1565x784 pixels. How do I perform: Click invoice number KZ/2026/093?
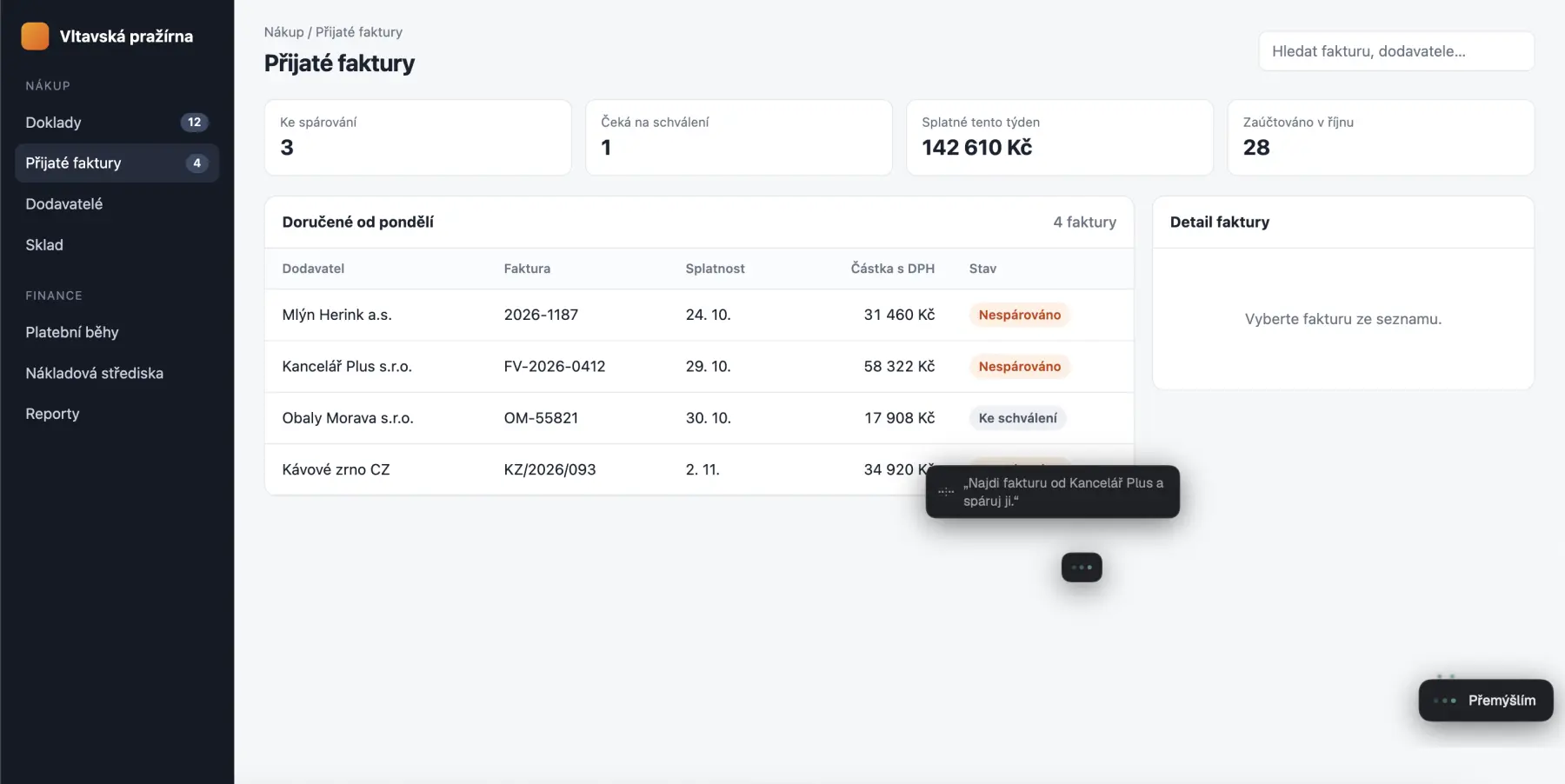point(549,469)
